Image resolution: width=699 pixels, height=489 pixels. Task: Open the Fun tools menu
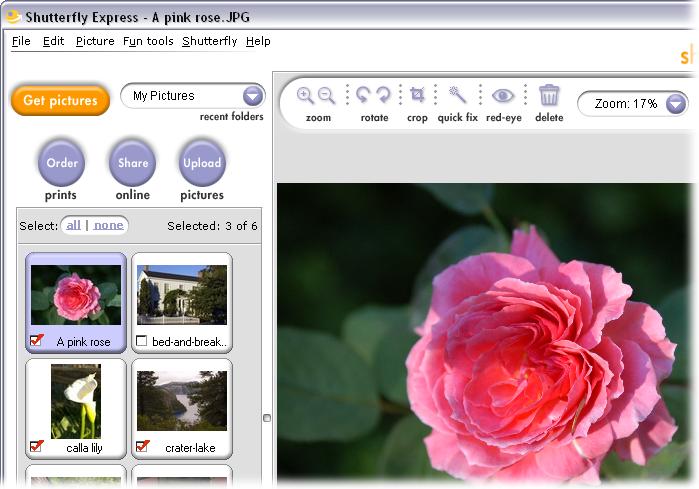(148, 41)
